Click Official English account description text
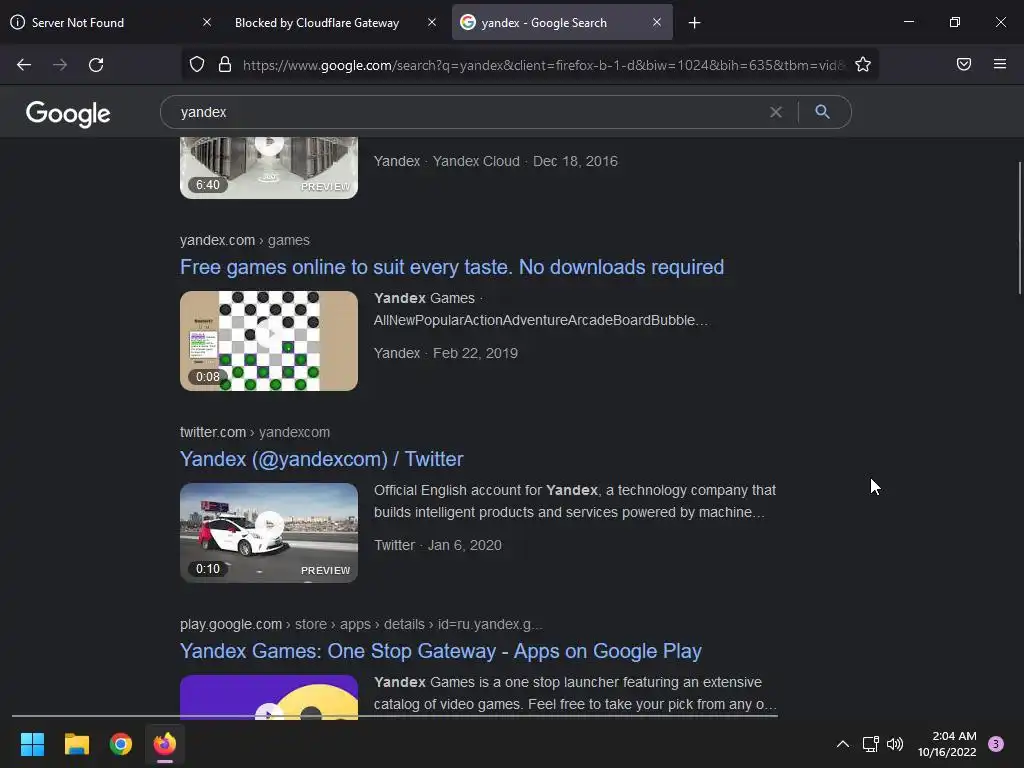 click(575, 501)
